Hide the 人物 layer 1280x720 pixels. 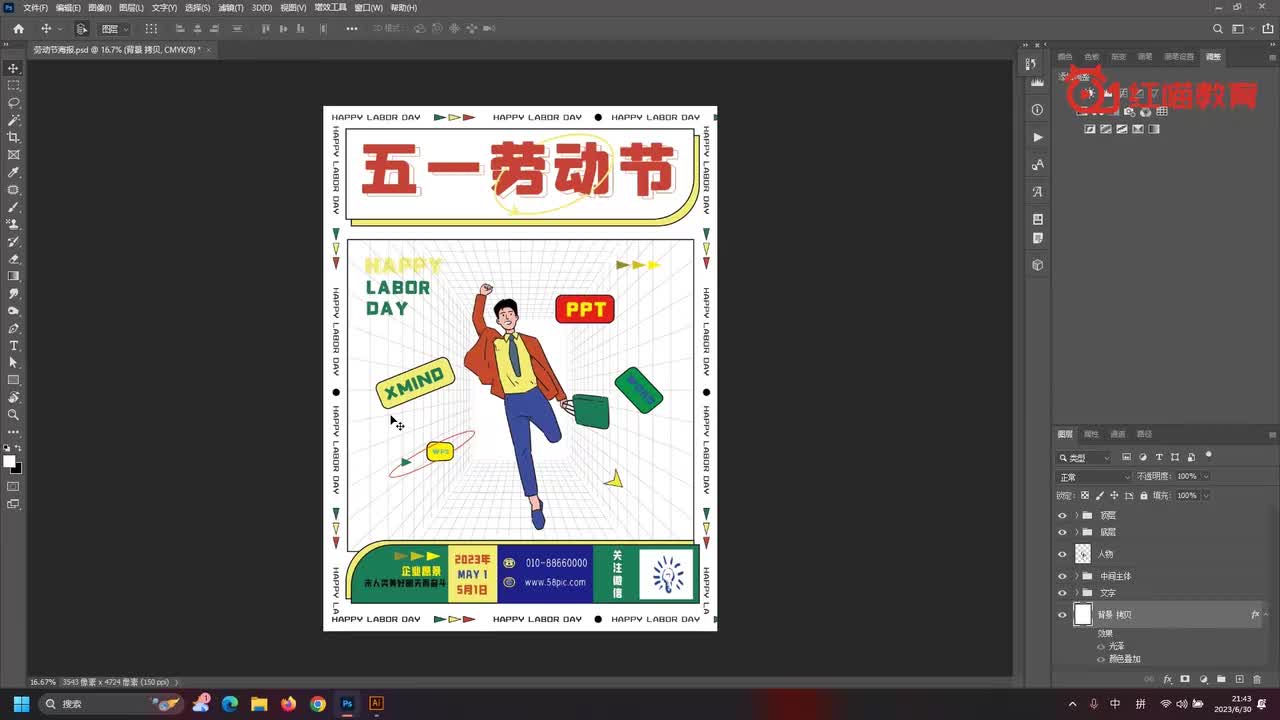click(1062, 554)
